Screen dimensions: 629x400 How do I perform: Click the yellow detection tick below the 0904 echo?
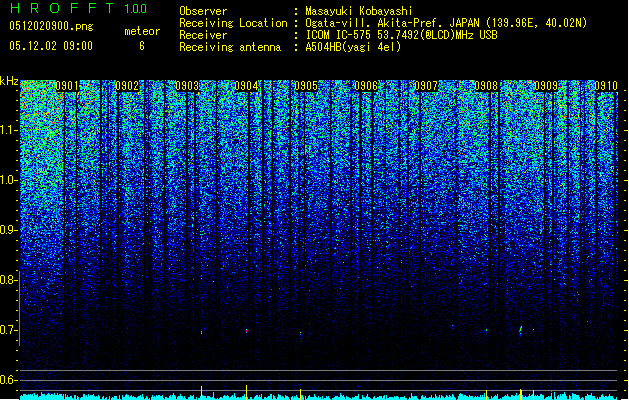(246, 392)
